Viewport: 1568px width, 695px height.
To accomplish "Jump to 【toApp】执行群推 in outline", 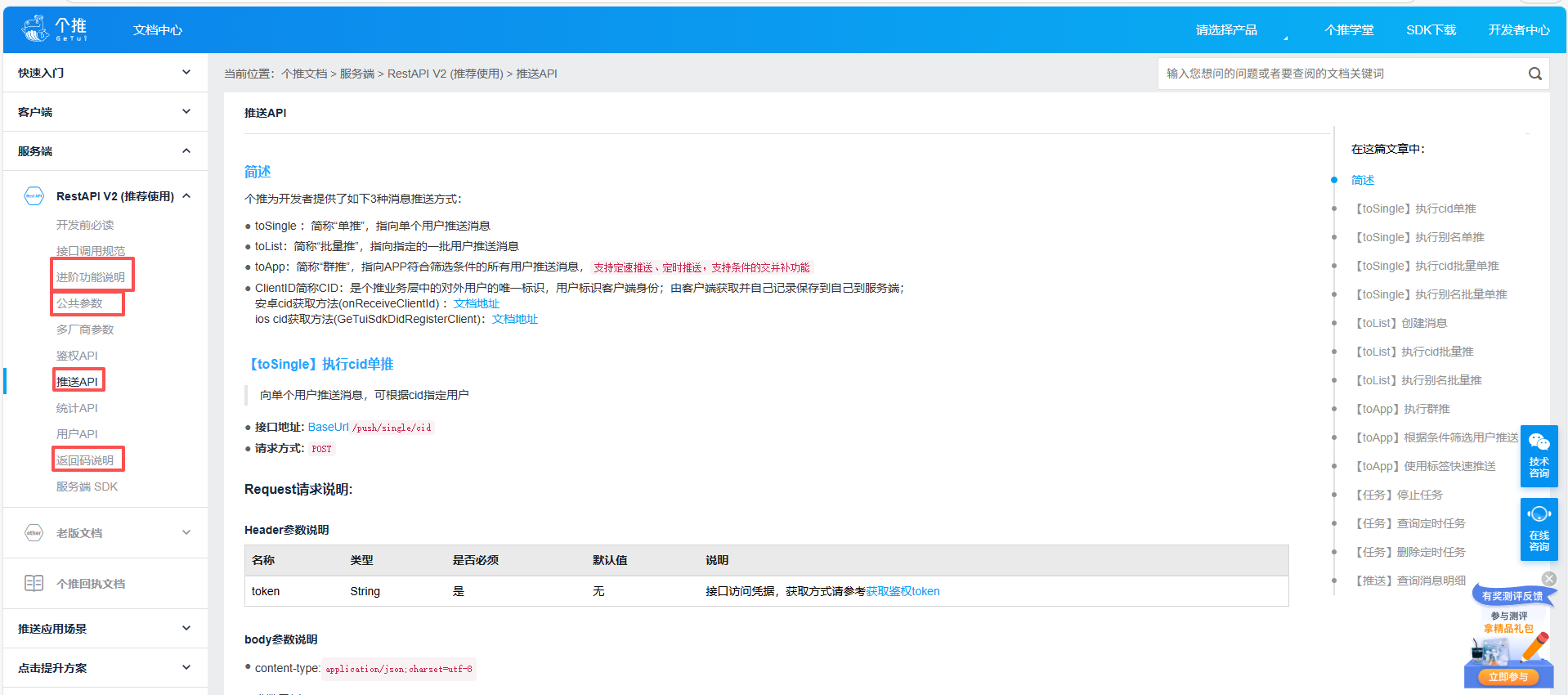I will [1400, 409].
